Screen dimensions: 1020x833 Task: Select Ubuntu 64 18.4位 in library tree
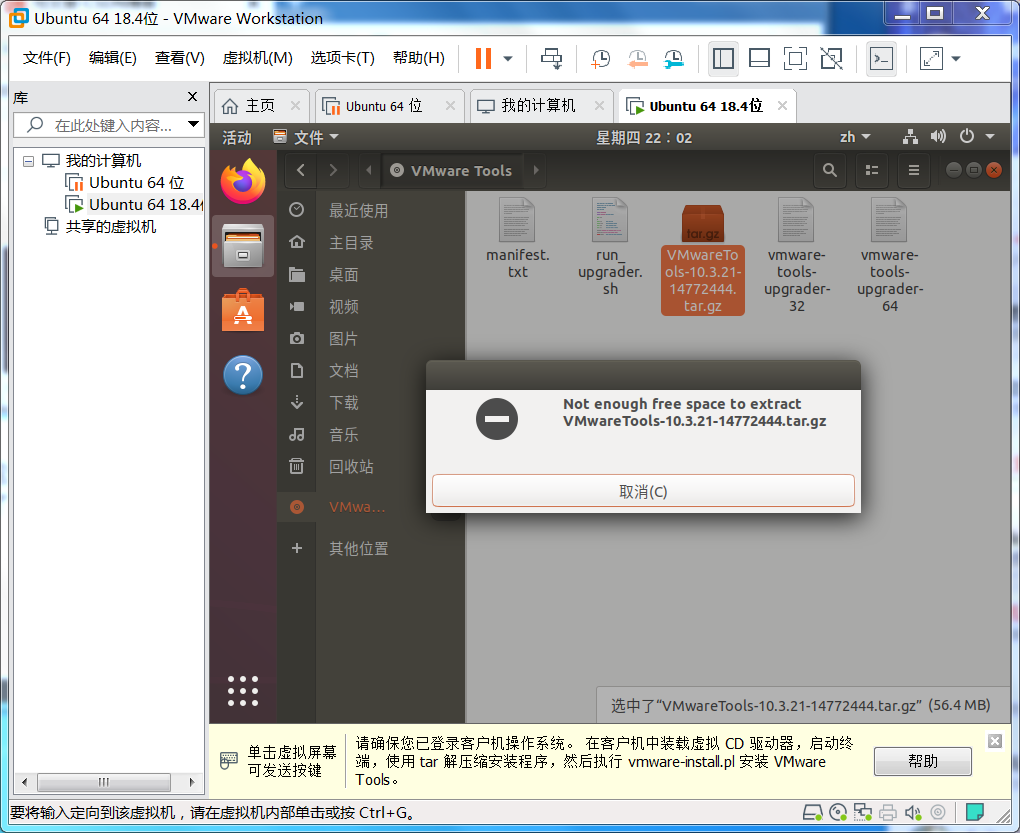pyautogui.click(x=135, y=205)
